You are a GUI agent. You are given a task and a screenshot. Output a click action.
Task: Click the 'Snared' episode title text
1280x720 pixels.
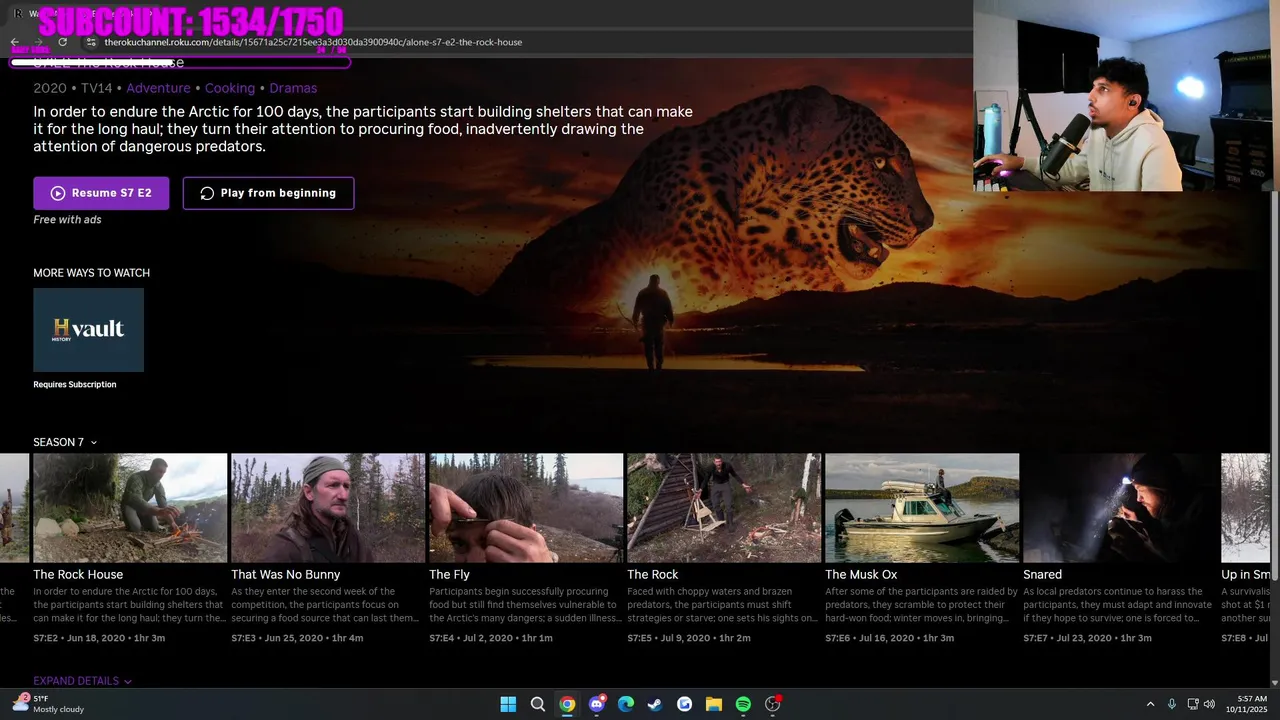[1042, 575]
